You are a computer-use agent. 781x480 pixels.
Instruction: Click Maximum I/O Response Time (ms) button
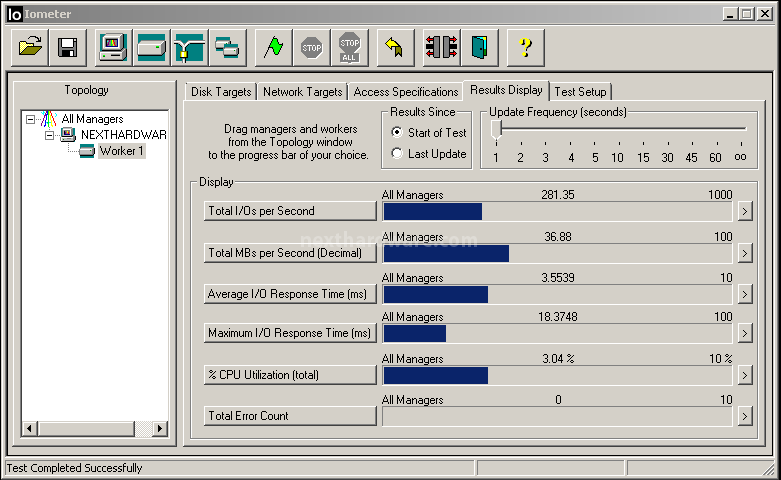290,333
